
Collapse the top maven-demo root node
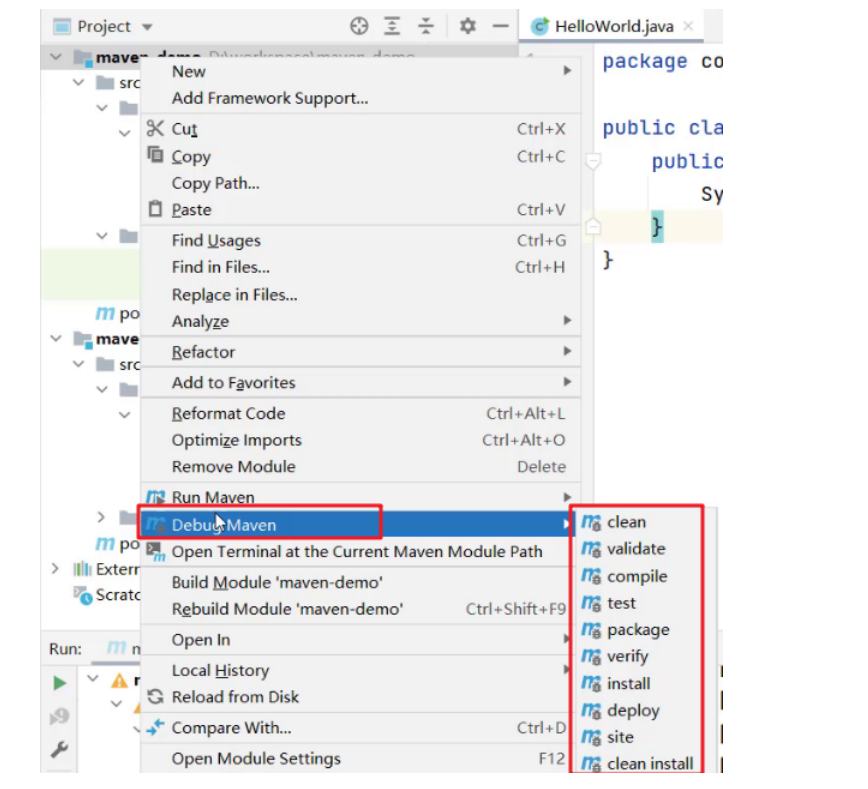pos(56,56)
